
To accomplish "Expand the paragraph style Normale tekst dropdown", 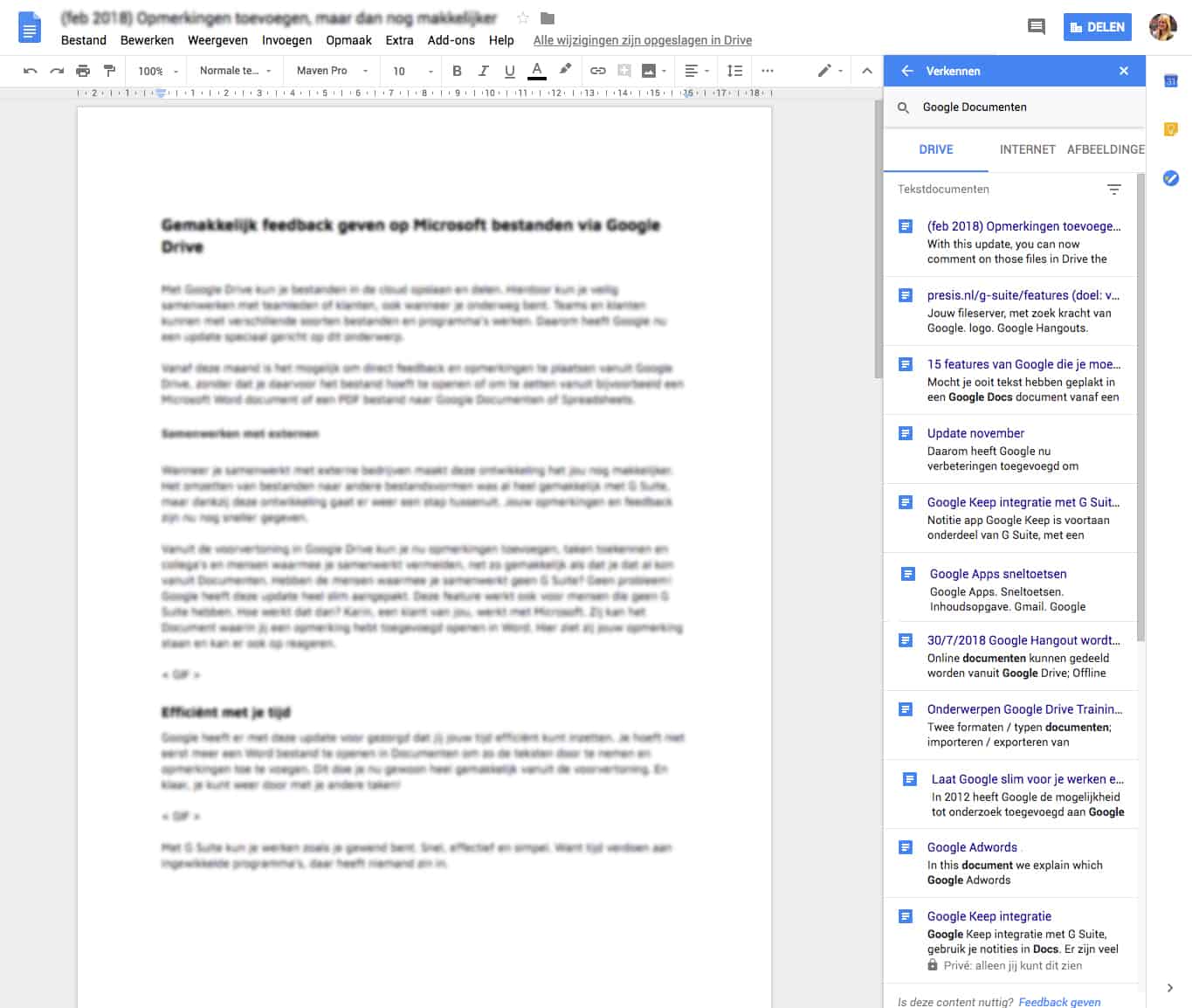I will pyautogui.click(x=235, y=71).
